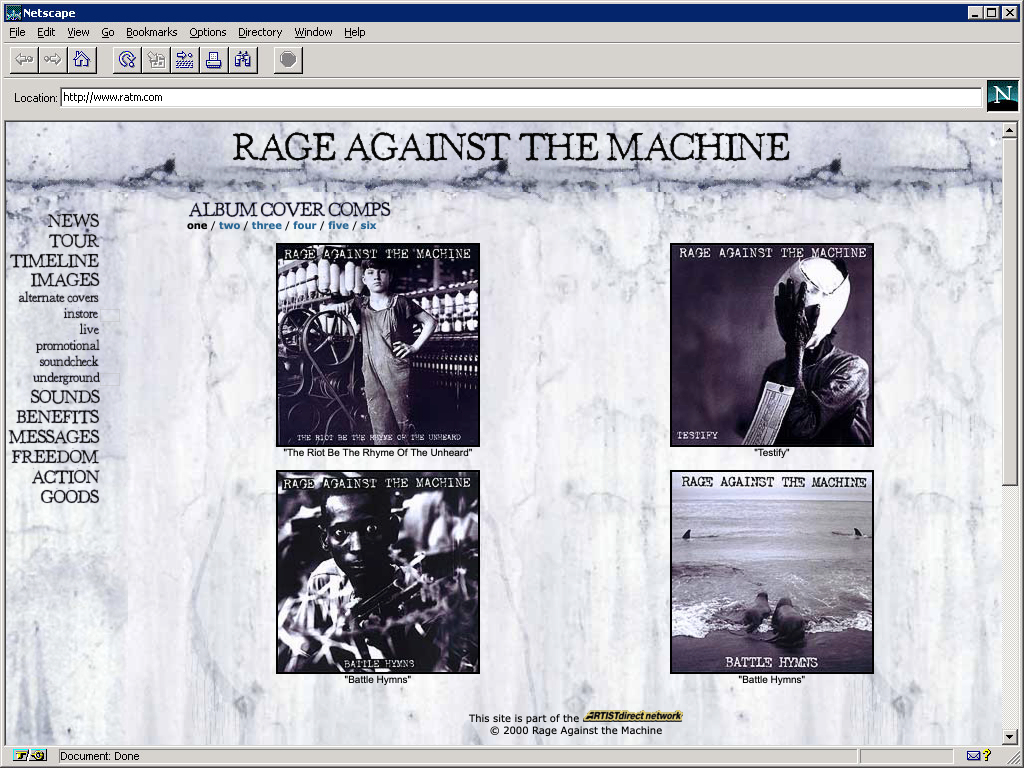
Task: Open the NEWS section link
Action: tap(73, 221)
